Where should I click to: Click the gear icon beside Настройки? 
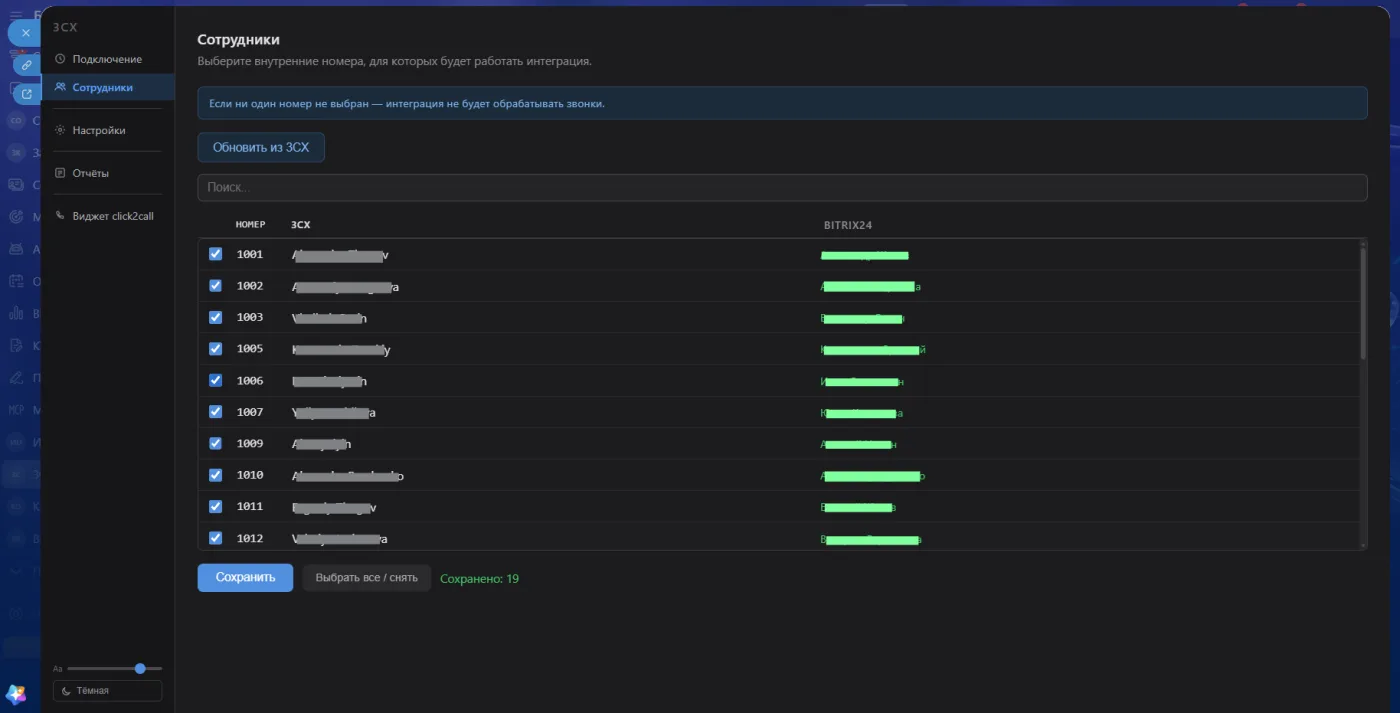(60, 130)
